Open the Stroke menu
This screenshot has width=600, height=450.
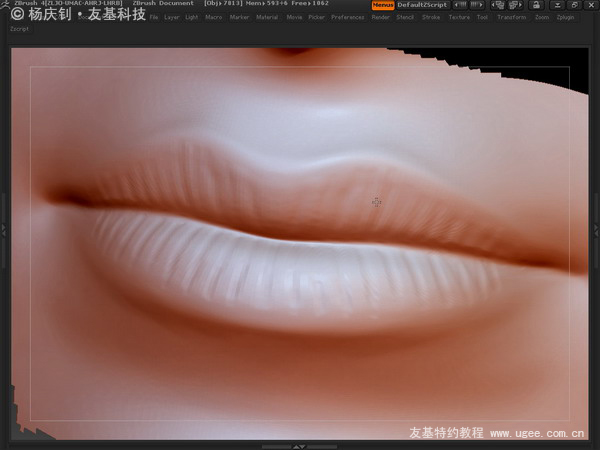point(431,17)
